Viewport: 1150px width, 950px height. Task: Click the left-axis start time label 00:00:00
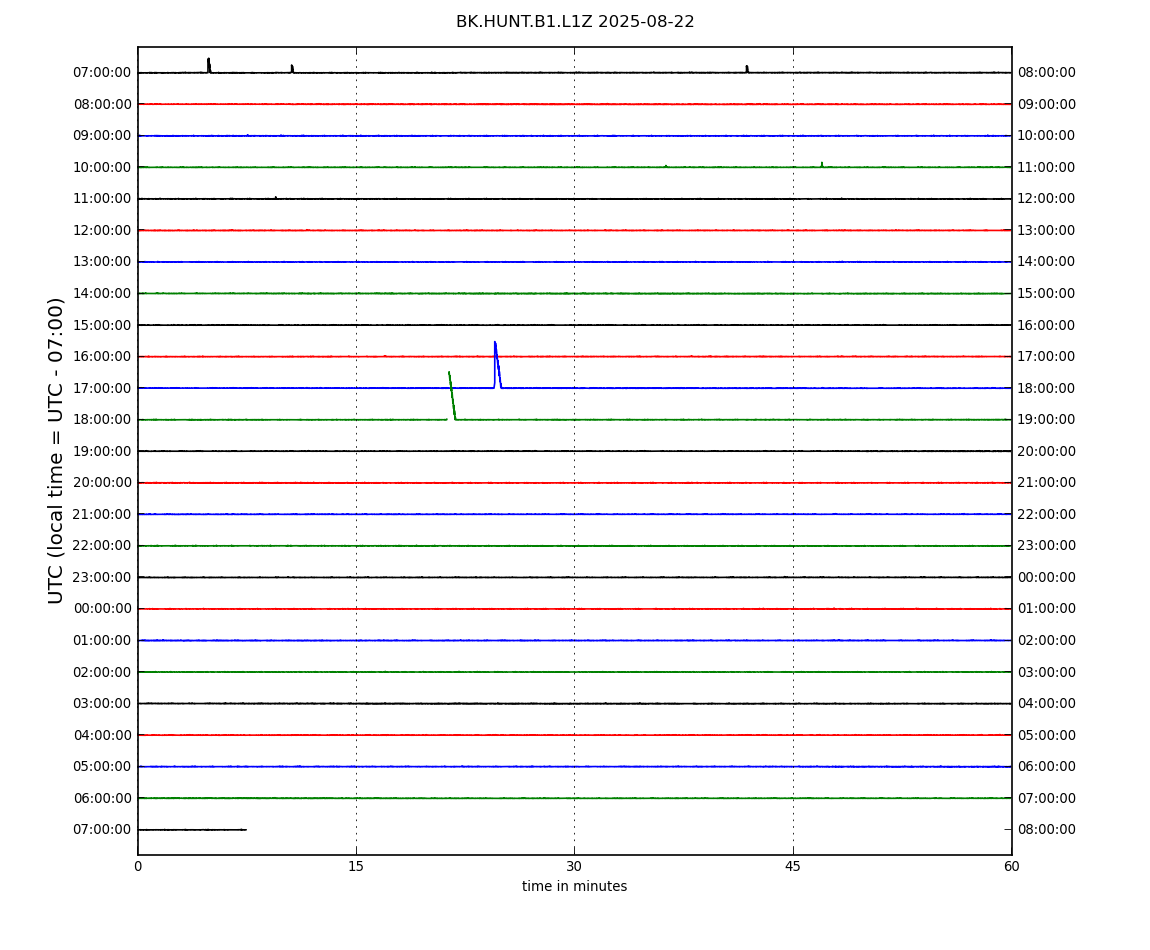(102, 609)
